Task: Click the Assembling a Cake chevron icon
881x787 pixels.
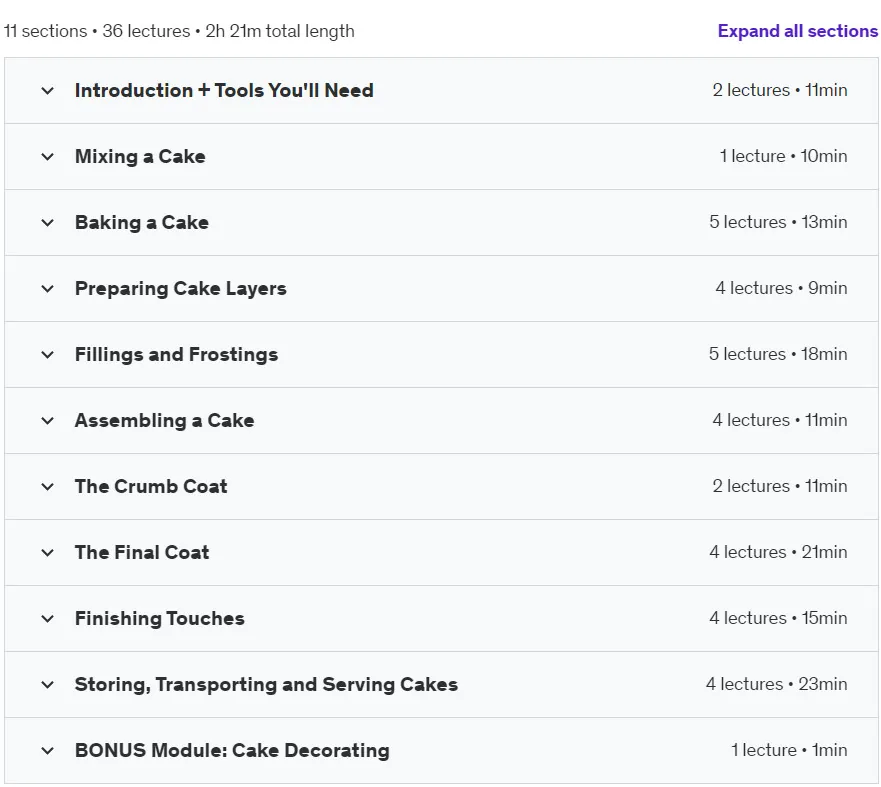Action: 48,421
